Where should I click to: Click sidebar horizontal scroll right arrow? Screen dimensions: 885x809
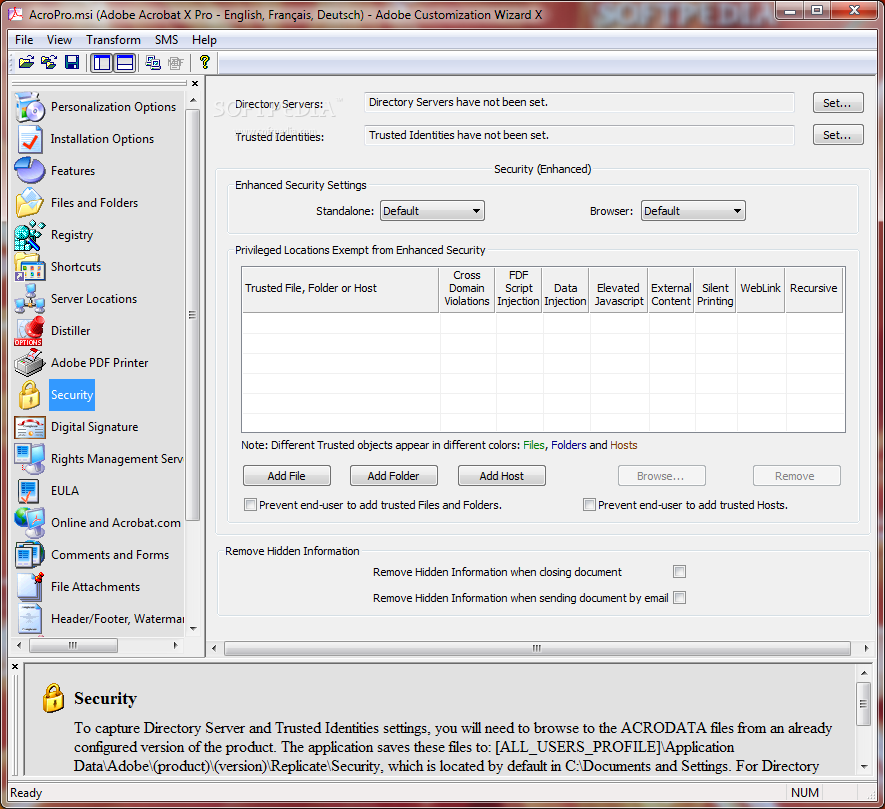pos(176,645)
